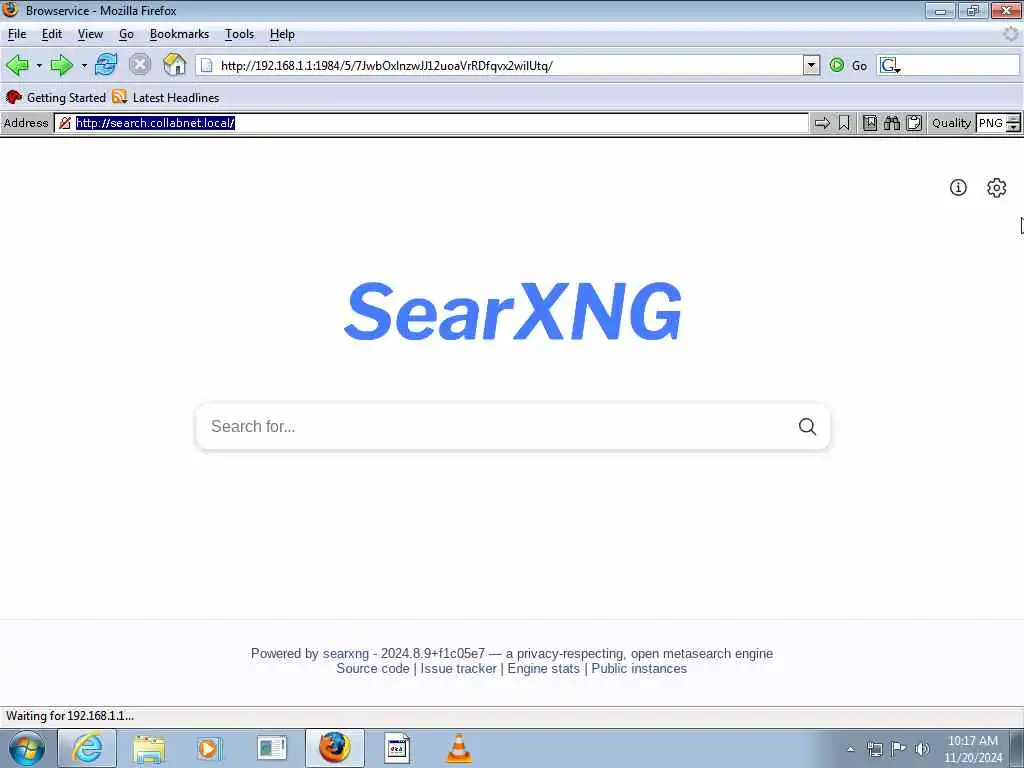The height and width of the screenshot is (768, 1024).
Task: Open the Go menu
Action: [x=126, y=34]
